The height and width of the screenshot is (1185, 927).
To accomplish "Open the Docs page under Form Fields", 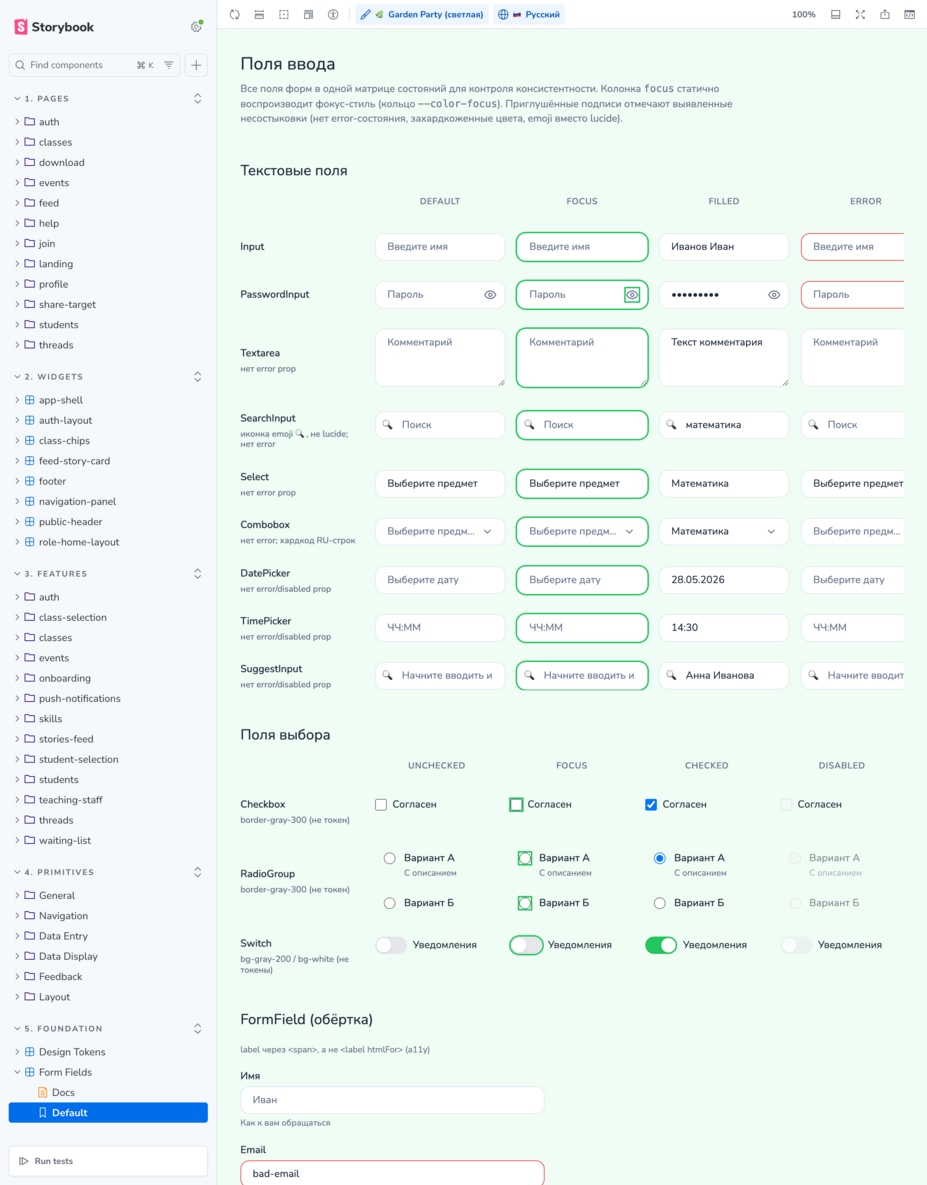I will tap(63, 1092).
